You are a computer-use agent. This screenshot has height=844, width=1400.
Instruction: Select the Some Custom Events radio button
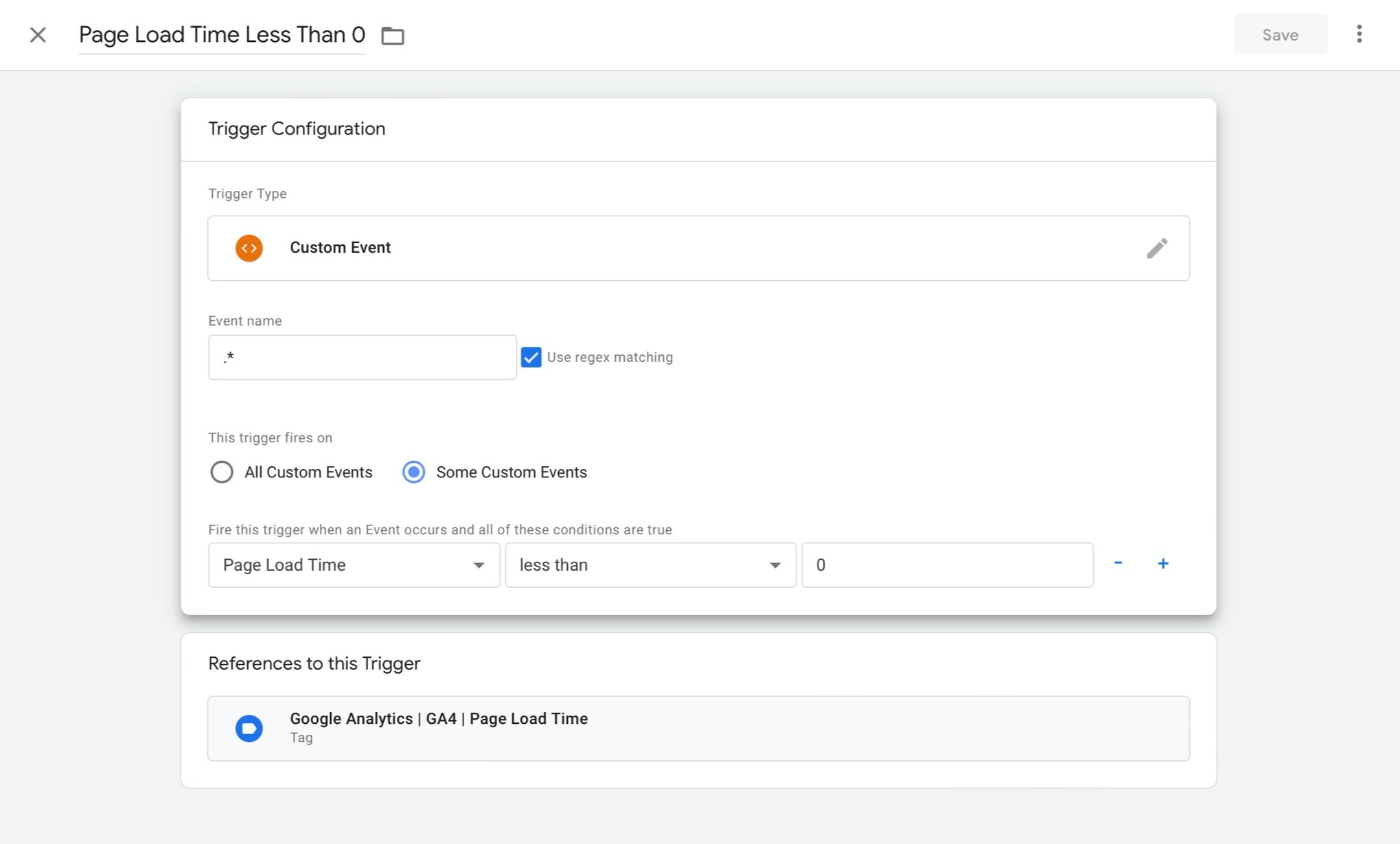(x=413, y=472)
